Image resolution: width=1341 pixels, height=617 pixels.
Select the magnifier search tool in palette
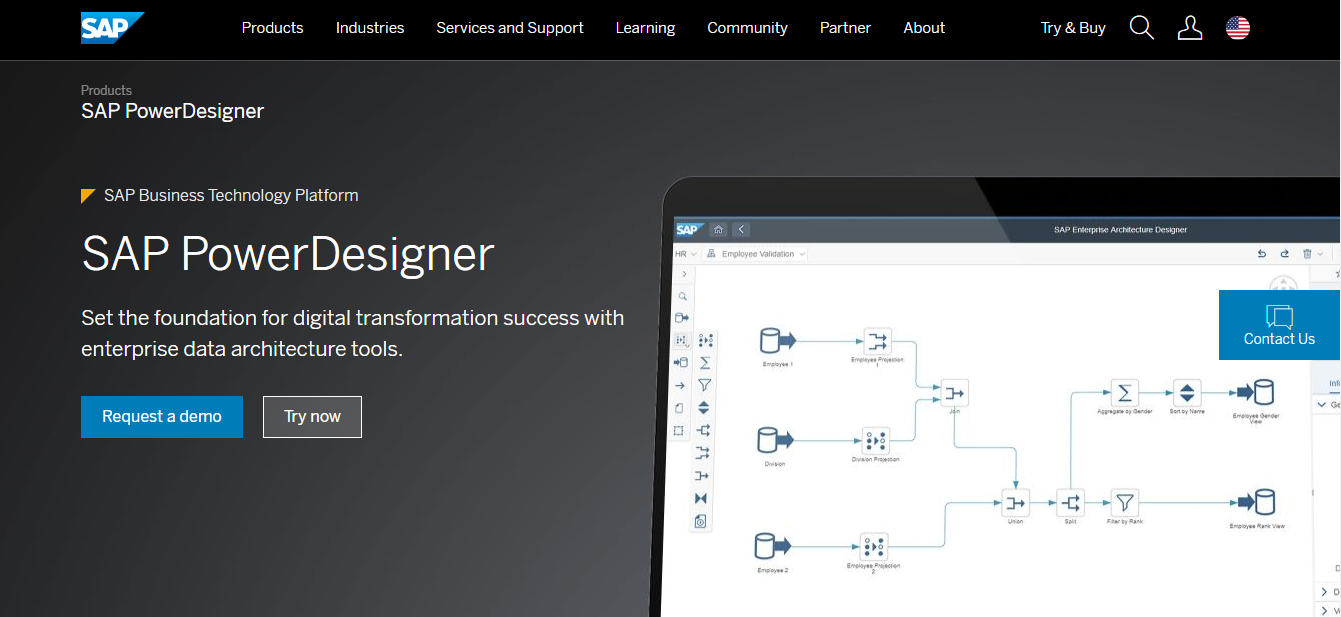click(683, 297)
